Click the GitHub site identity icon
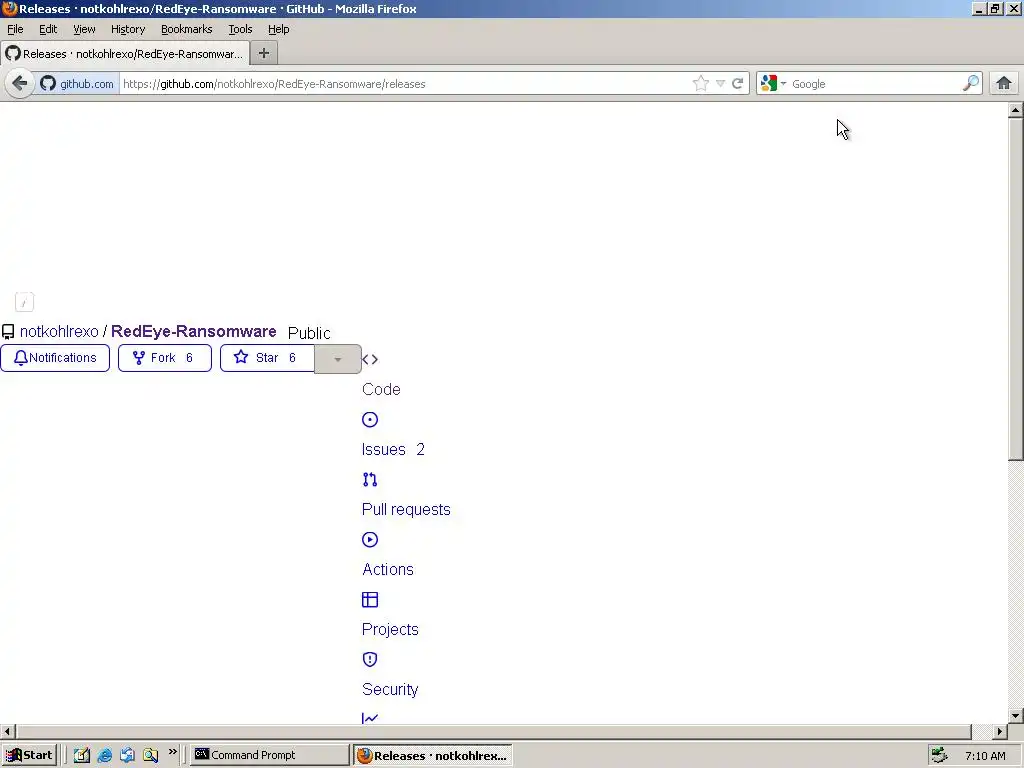 [48, 84]
